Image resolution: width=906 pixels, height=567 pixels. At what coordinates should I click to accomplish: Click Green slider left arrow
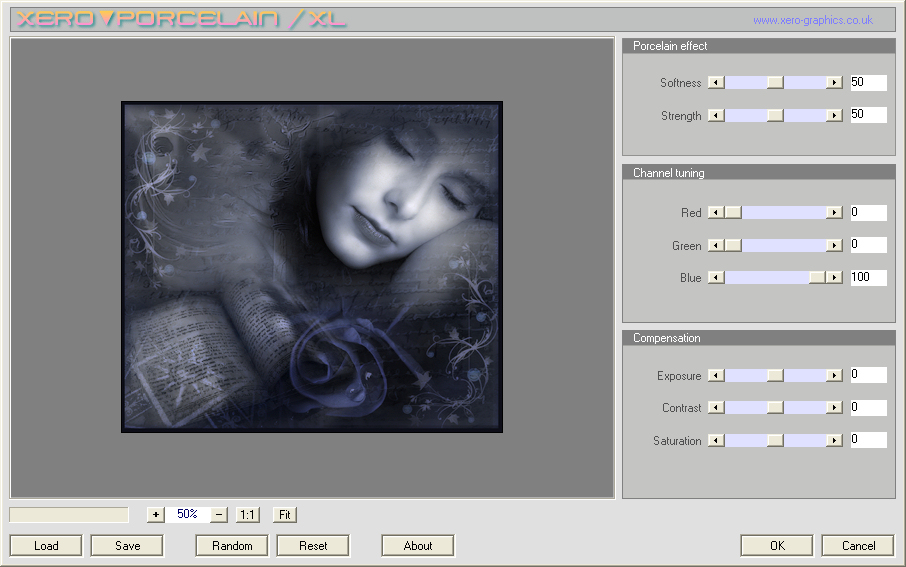click(716, 246)
